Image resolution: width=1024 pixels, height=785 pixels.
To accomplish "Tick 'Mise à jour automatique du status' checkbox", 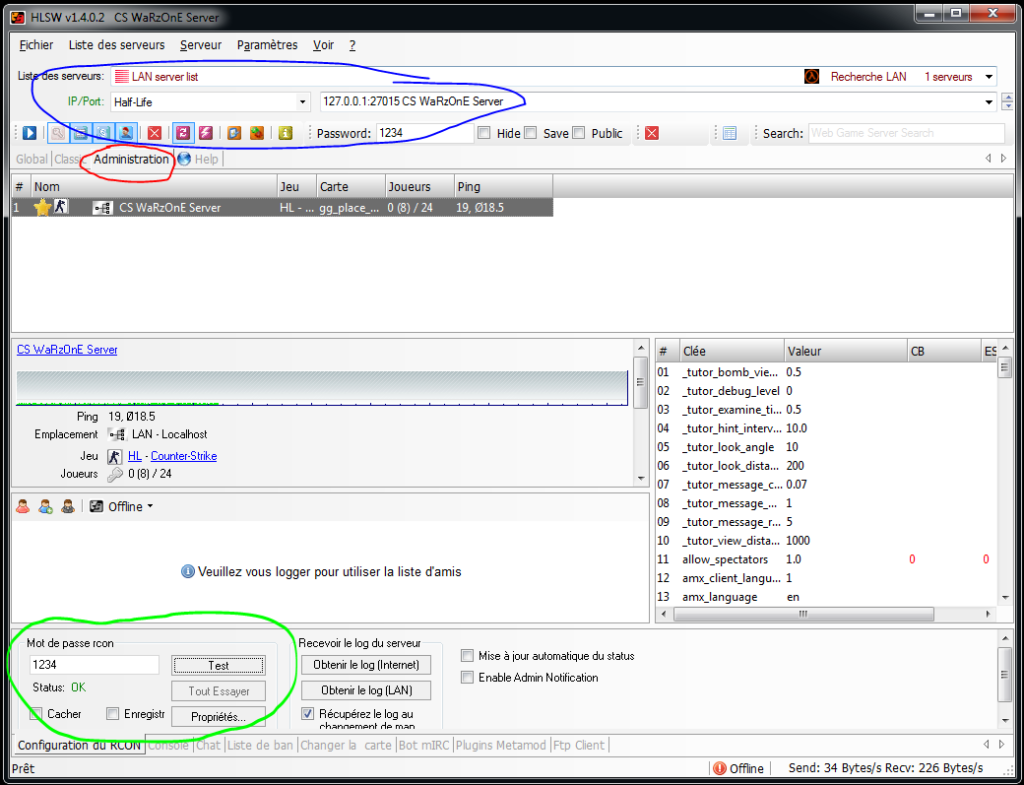I will [468, 656].
